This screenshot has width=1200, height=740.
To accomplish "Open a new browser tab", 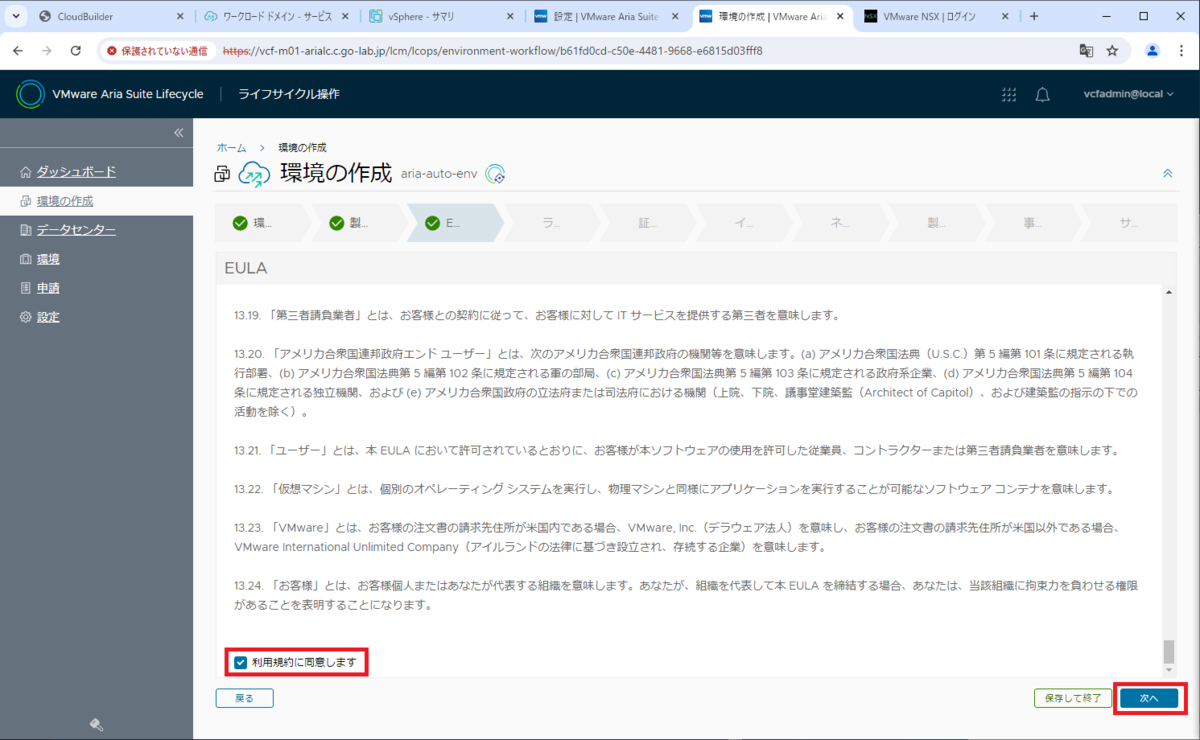I will click(1034, 17).
